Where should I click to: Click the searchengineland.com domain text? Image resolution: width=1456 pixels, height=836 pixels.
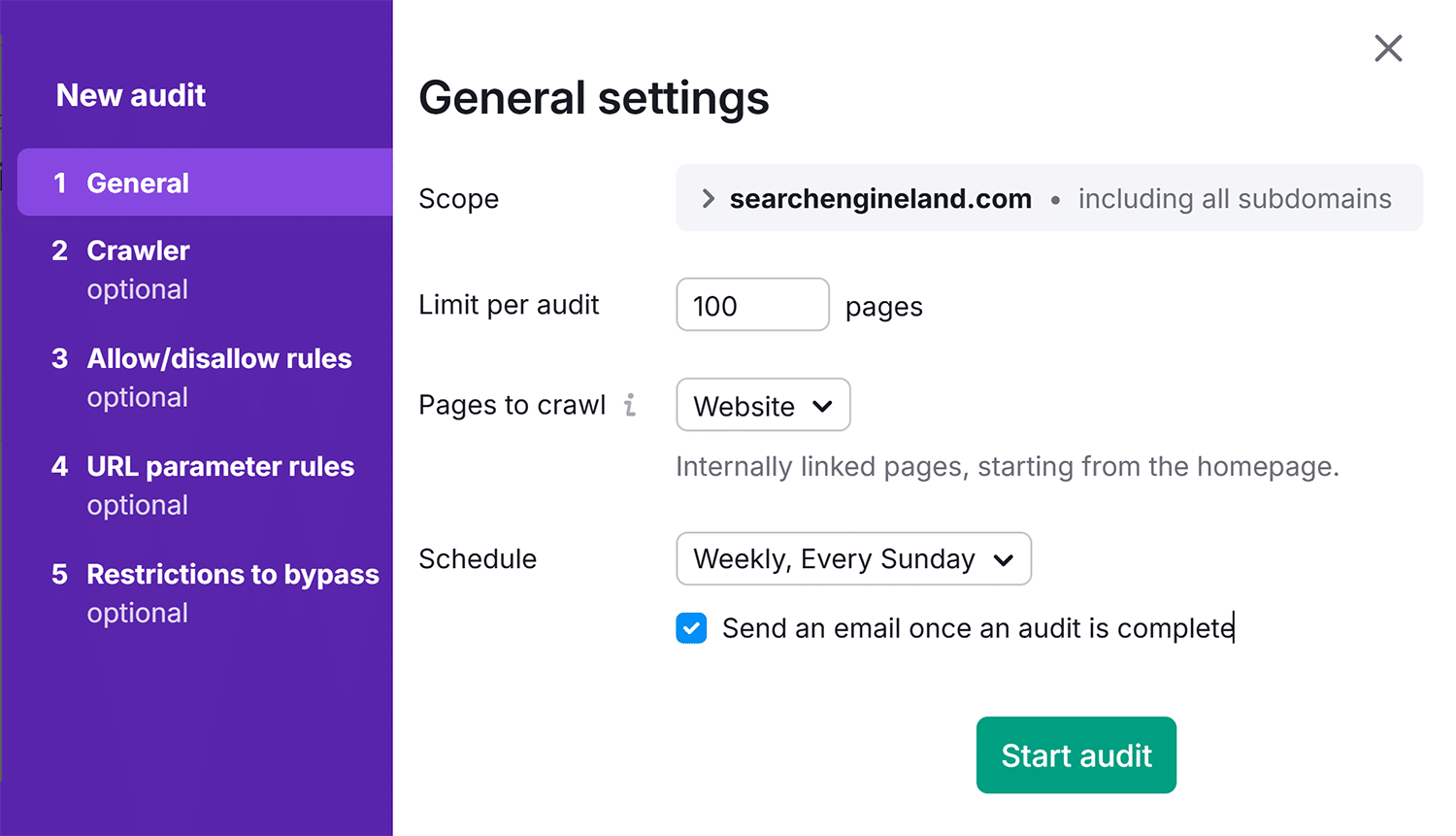coord(880,199)
